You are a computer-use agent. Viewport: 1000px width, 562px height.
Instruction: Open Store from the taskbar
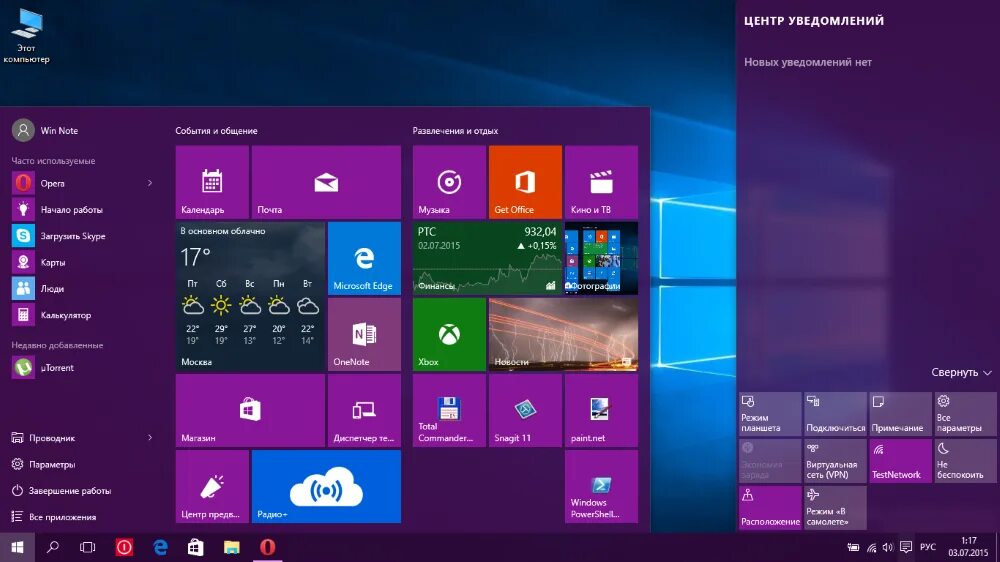(196, 547)
